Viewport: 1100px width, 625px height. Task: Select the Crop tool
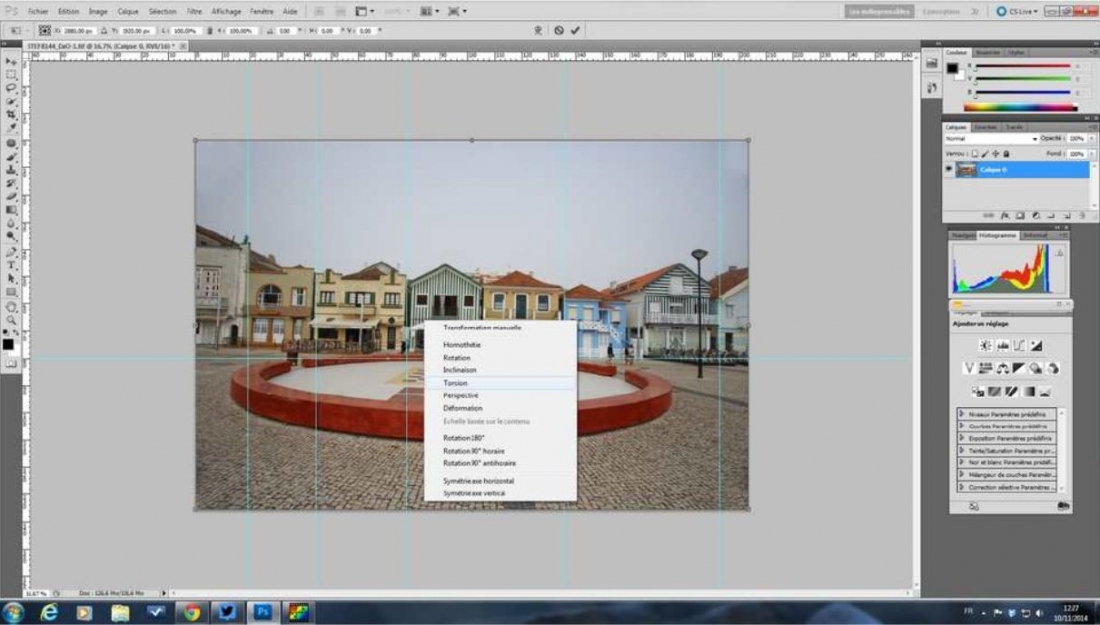(x=9, y=112)
